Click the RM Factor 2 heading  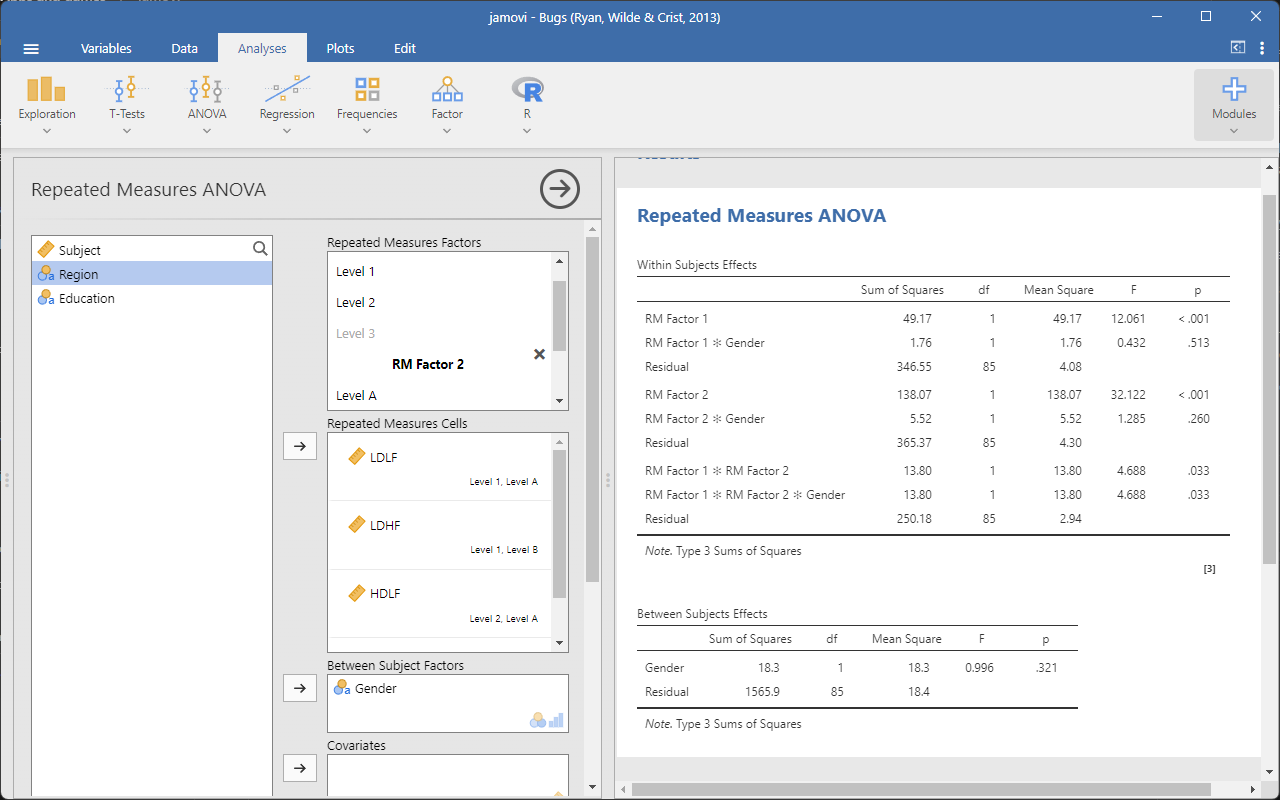pyautogui.click(x=428, y=364)
